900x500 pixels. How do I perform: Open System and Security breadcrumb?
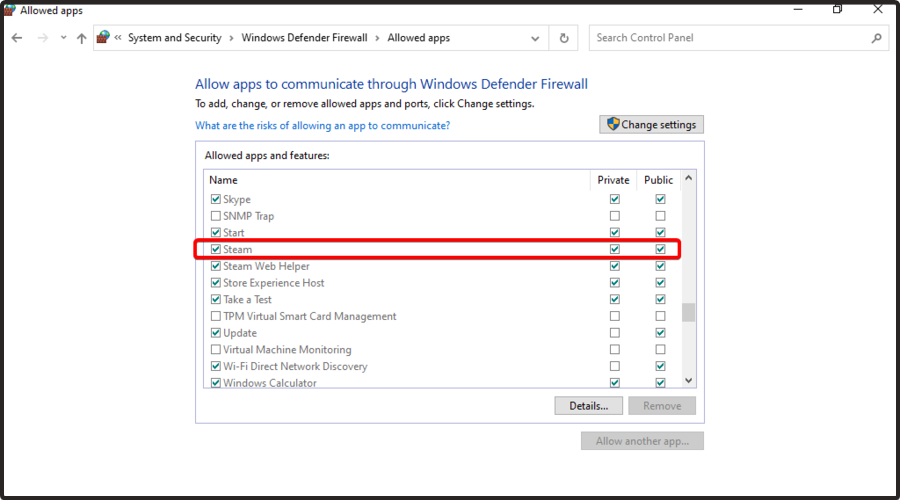tap(174, 38)
